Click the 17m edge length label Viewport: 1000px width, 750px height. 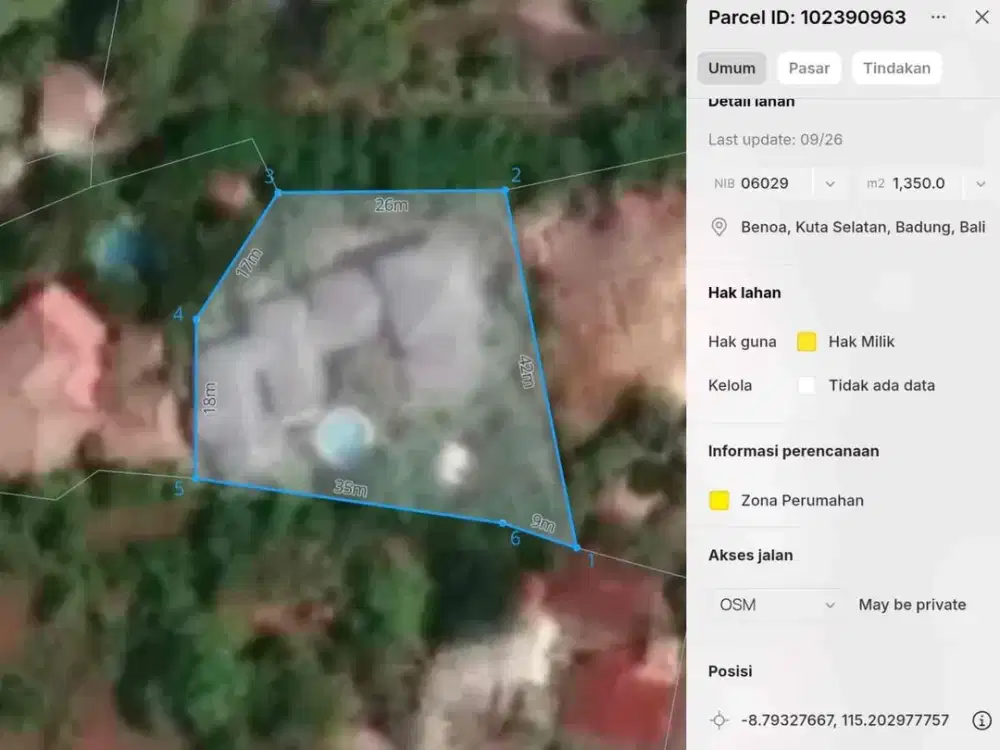point(249,263)
